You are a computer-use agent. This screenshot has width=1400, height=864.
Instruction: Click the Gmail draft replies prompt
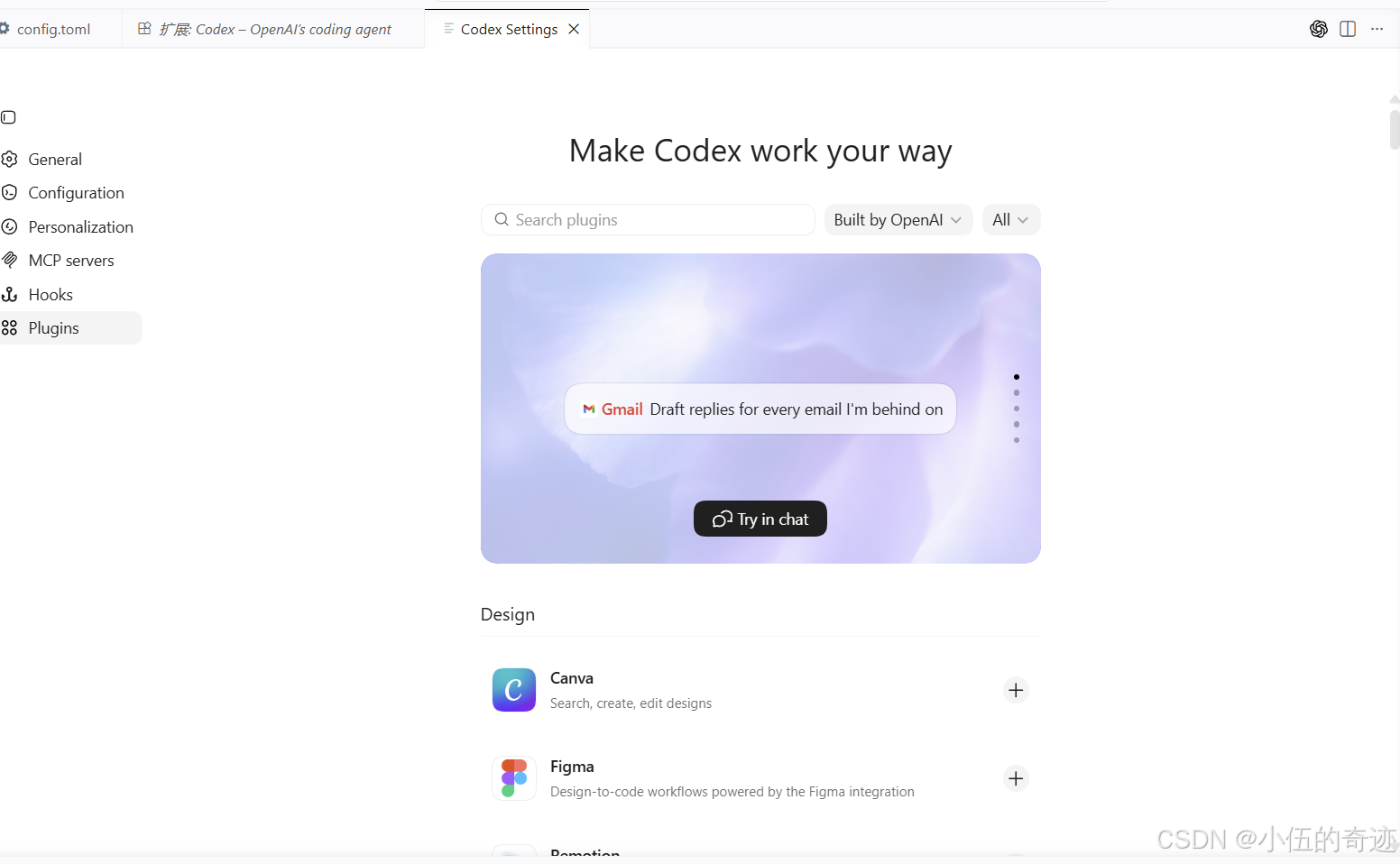point(760,409)
